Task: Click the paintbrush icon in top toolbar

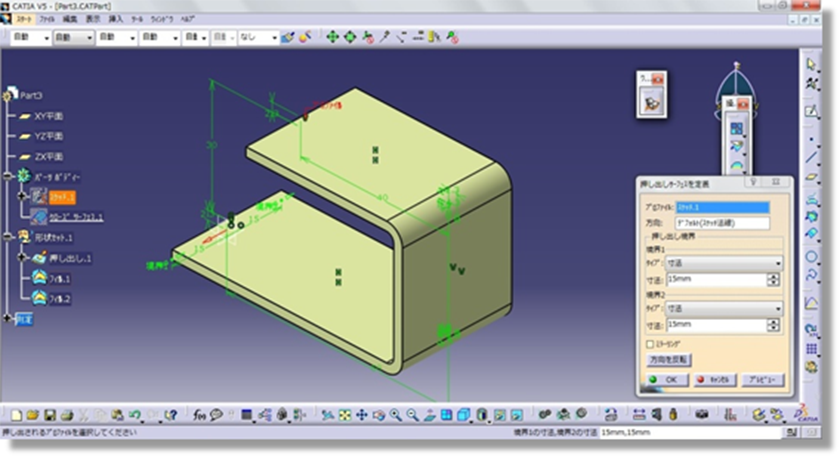Action: [x=288, y=37]
